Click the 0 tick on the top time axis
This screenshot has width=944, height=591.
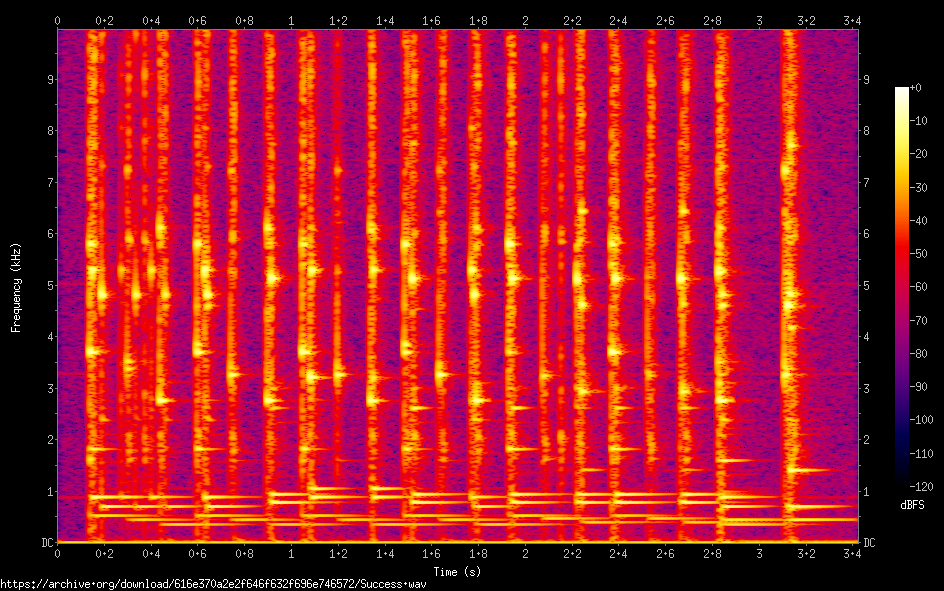click(x=57, y=20)
